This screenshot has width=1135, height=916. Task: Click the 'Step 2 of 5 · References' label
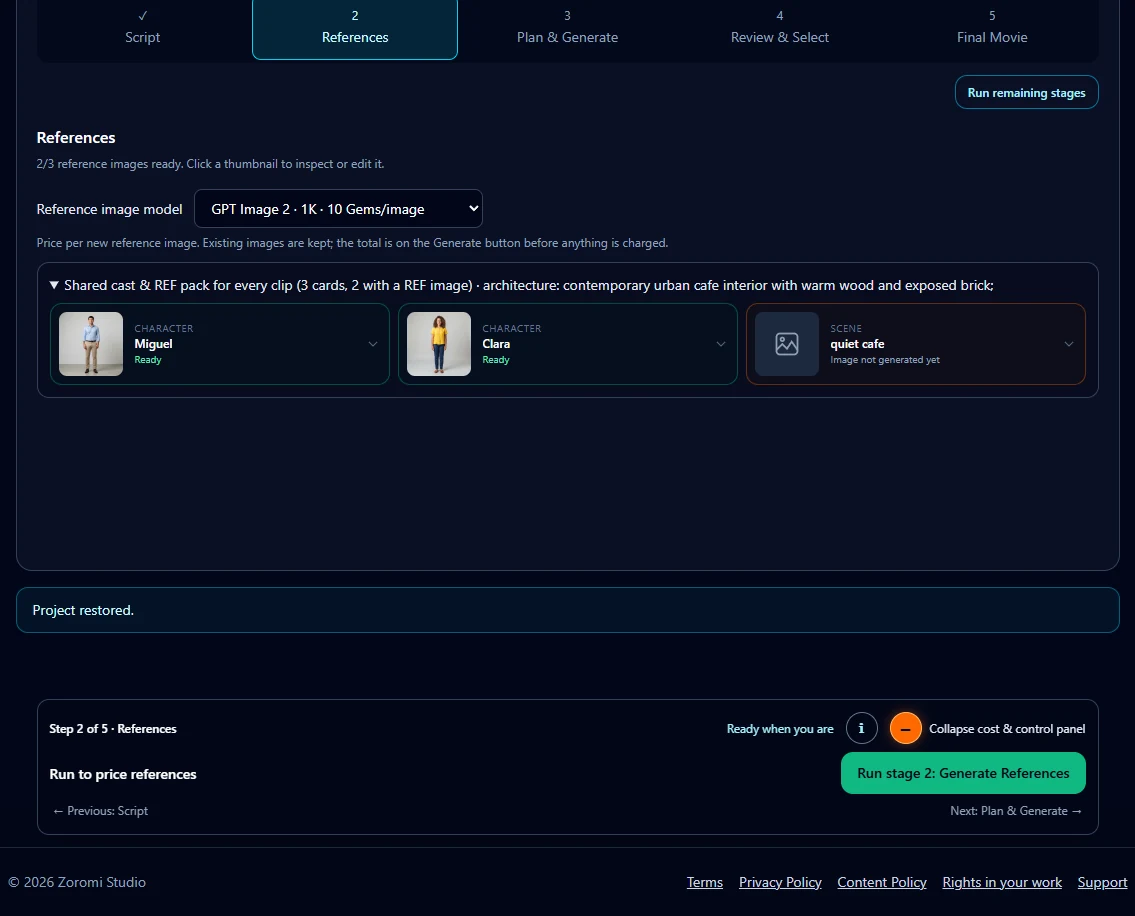click(x=113, y=728)
